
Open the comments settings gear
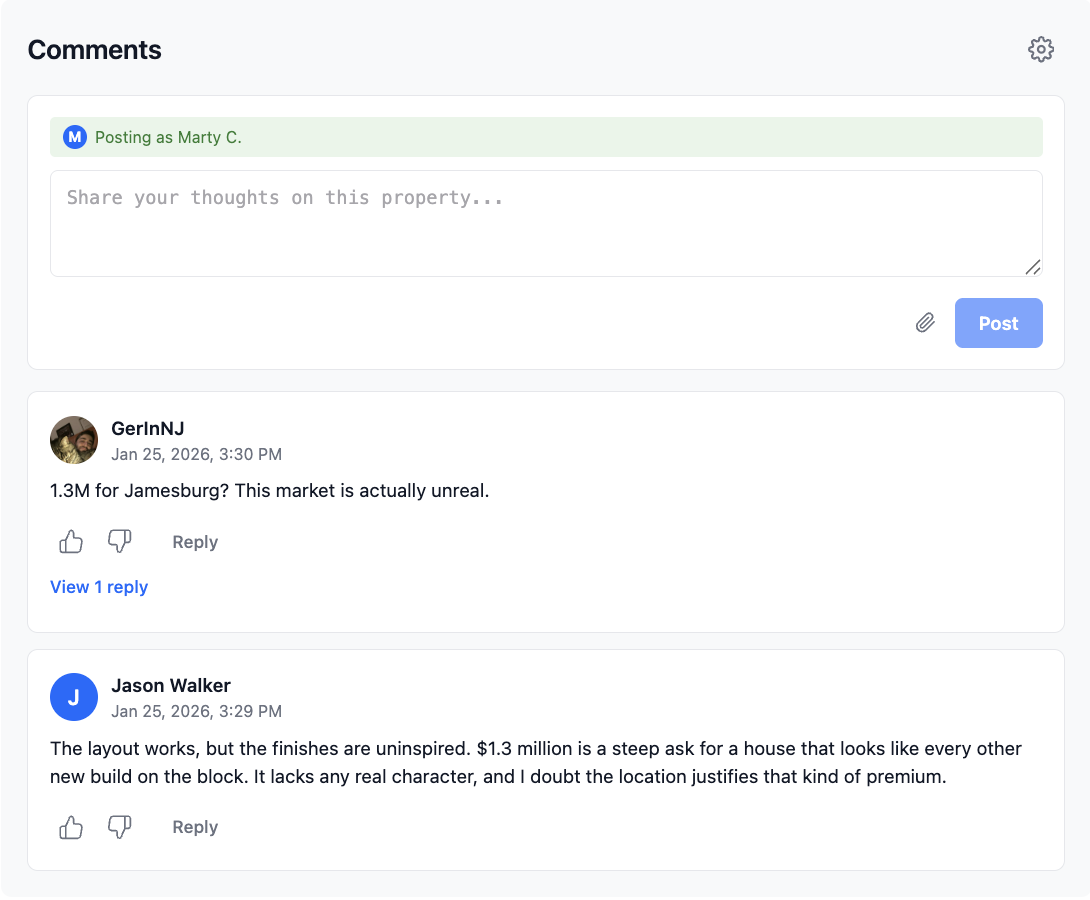coord(1040,48)
